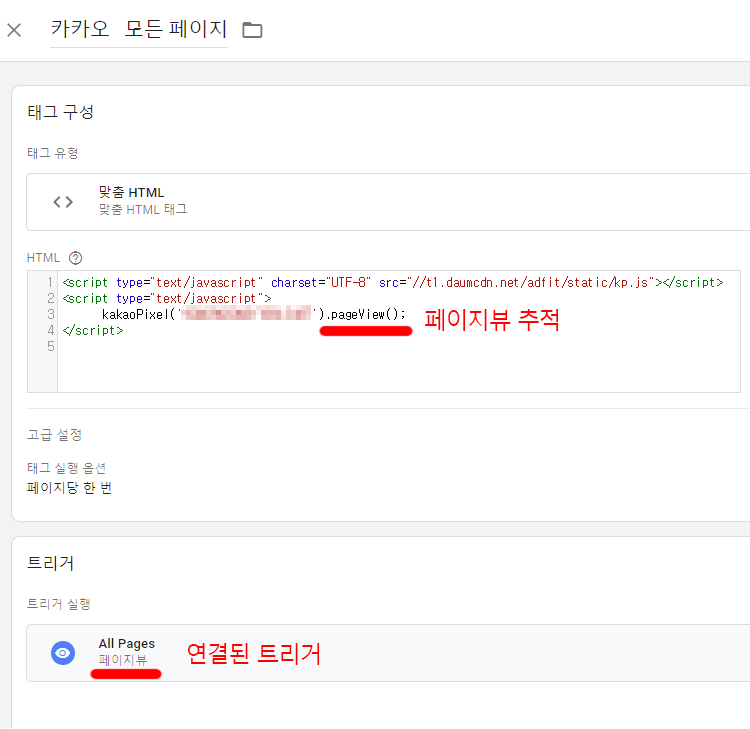Viewport: 750px width, 729px height.
Task: Open the HTML help question mark icon
Action: point(76,258)
